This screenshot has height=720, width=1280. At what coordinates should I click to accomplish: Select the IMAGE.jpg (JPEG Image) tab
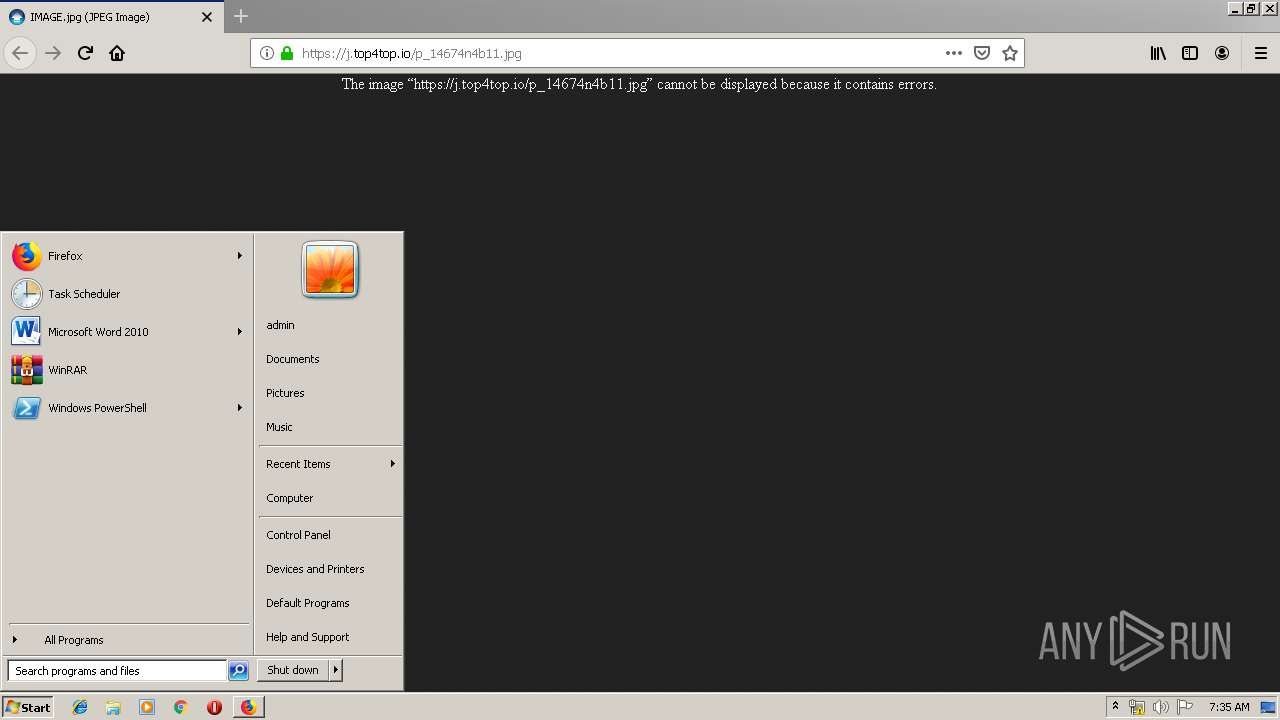(x=110, y=17)
